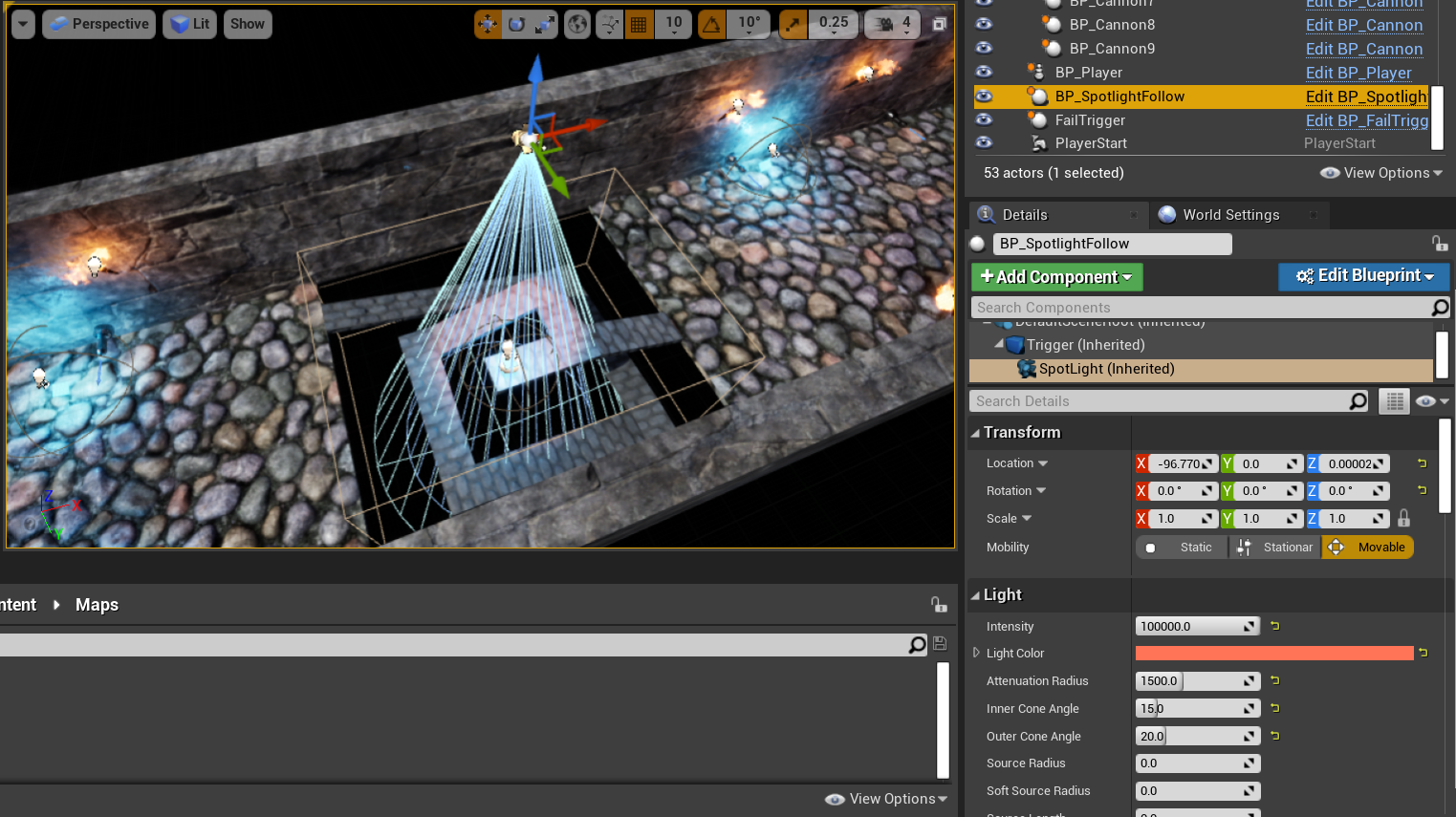
Task: Click the actor name field BP_SpotlightFollow
Action: 1112,244
